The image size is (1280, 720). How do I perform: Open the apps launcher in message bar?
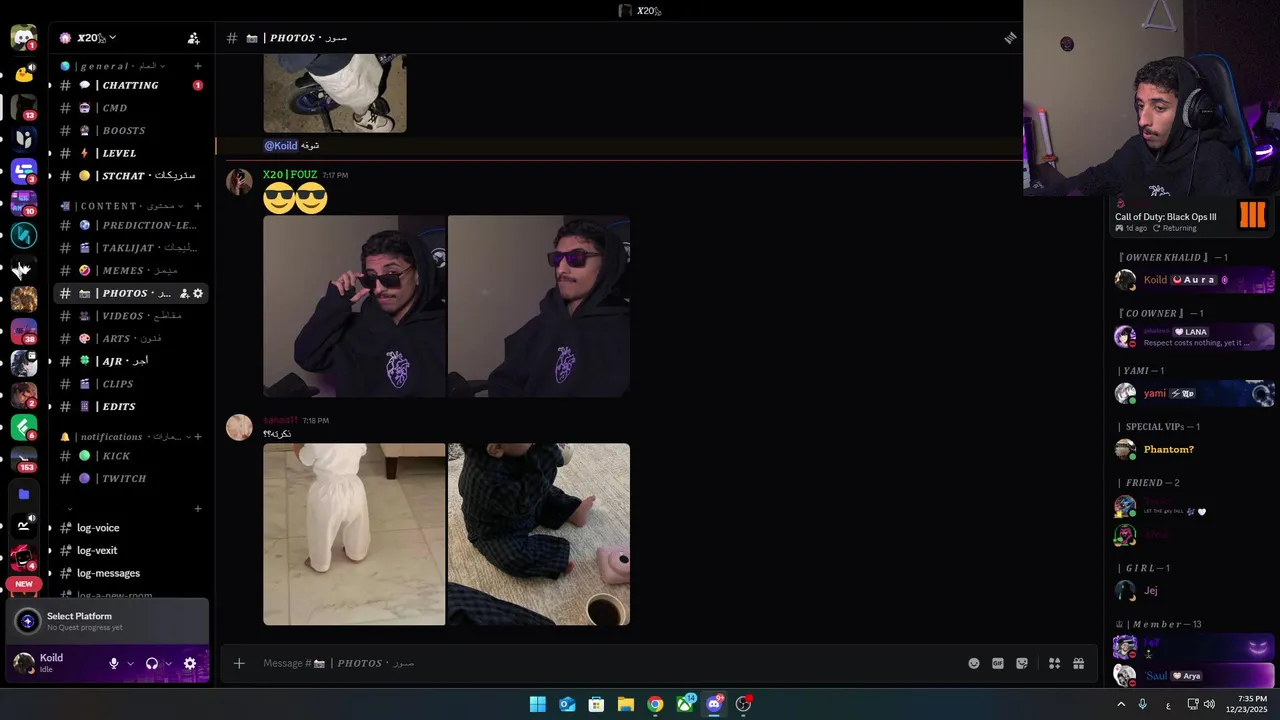pos(1054,663)
